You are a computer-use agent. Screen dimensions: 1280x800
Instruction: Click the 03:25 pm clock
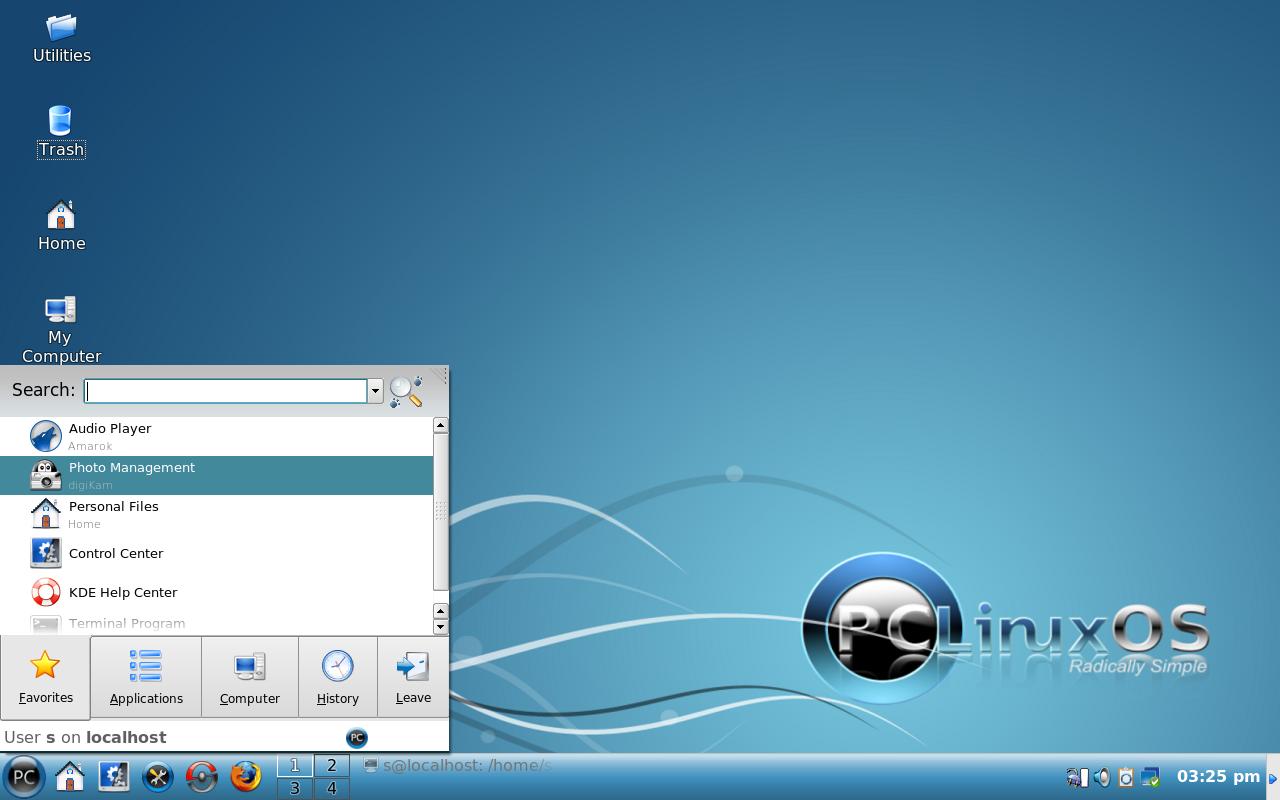tap(1218, 776)
